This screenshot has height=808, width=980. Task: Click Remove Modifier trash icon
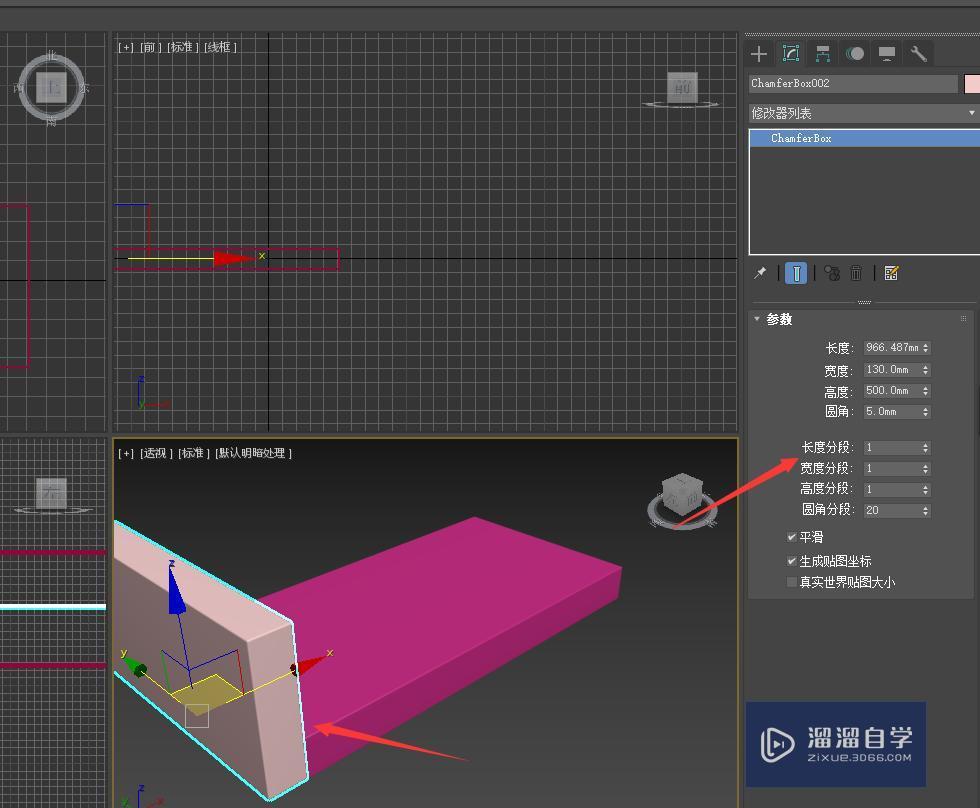pos(857,273)
